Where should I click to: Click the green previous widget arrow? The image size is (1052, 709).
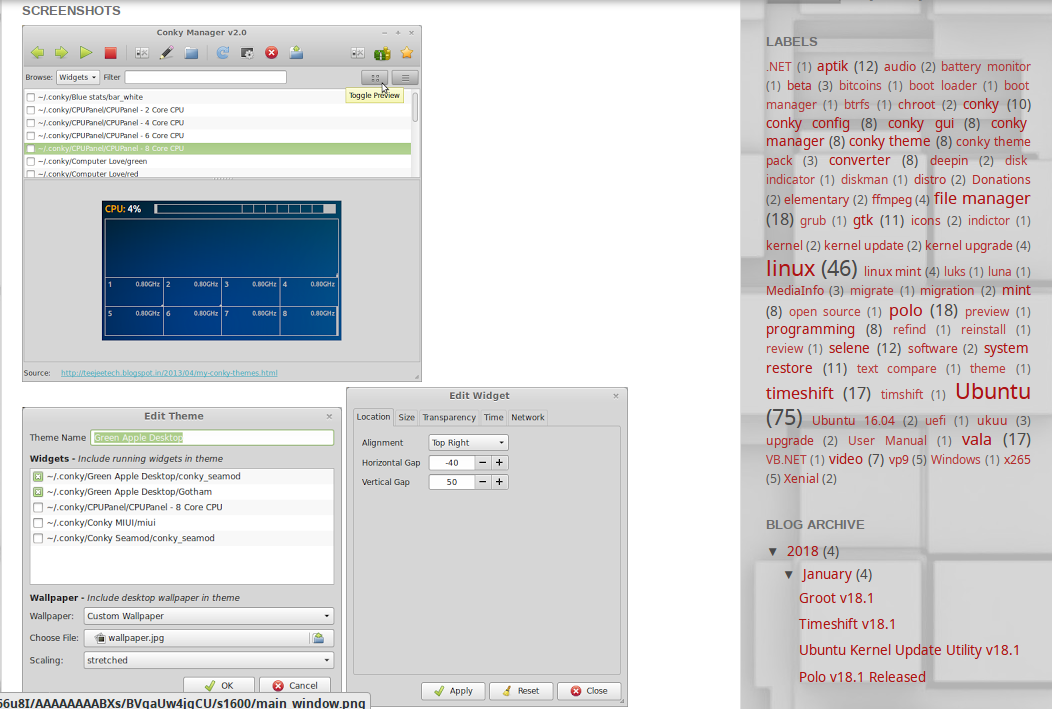pyautogui.click(x=38, y=52)
